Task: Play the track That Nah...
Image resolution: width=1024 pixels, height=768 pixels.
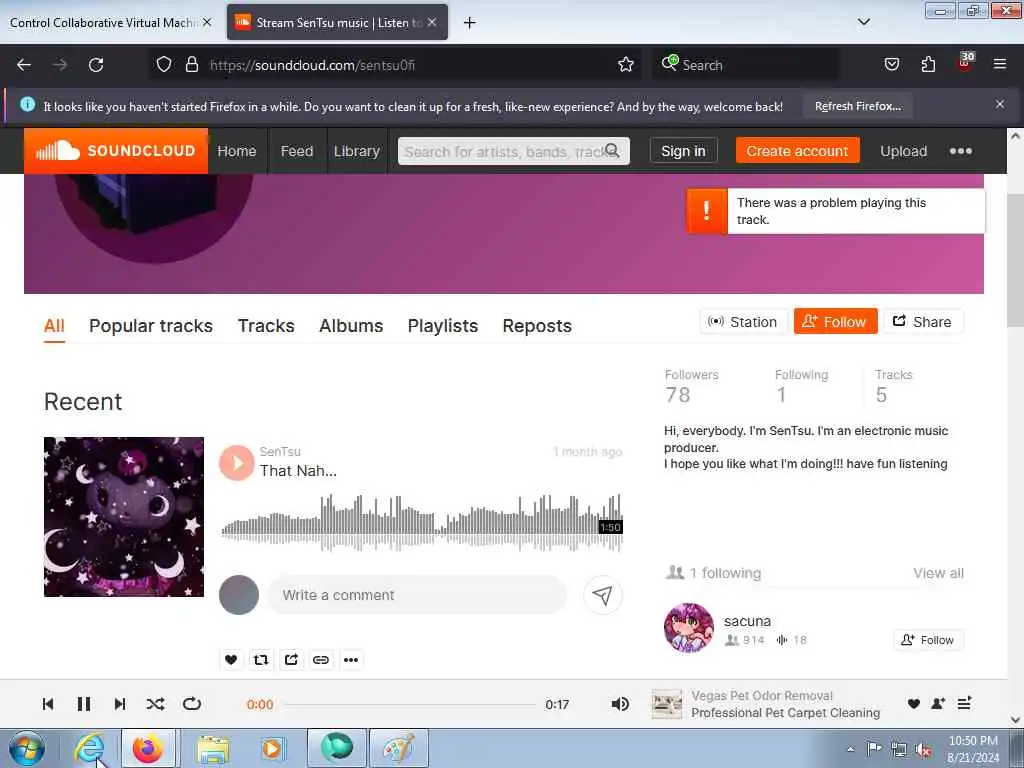Action: pyautogui.click(x=236, y=462)
